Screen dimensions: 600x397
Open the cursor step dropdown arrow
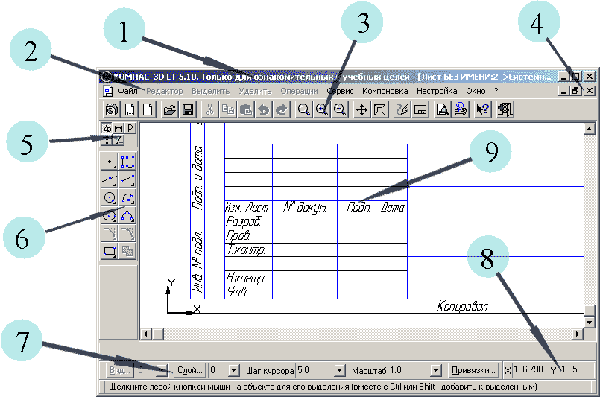click(339, 370)
